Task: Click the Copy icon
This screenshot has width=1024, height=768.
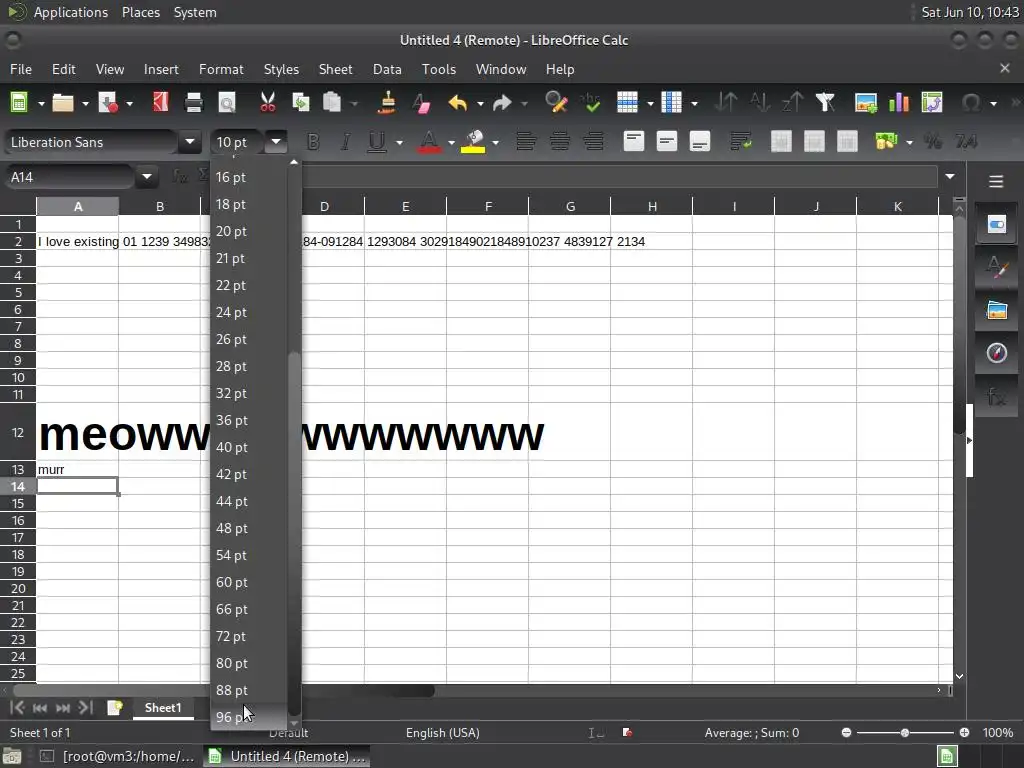Action: coord(300,103)
